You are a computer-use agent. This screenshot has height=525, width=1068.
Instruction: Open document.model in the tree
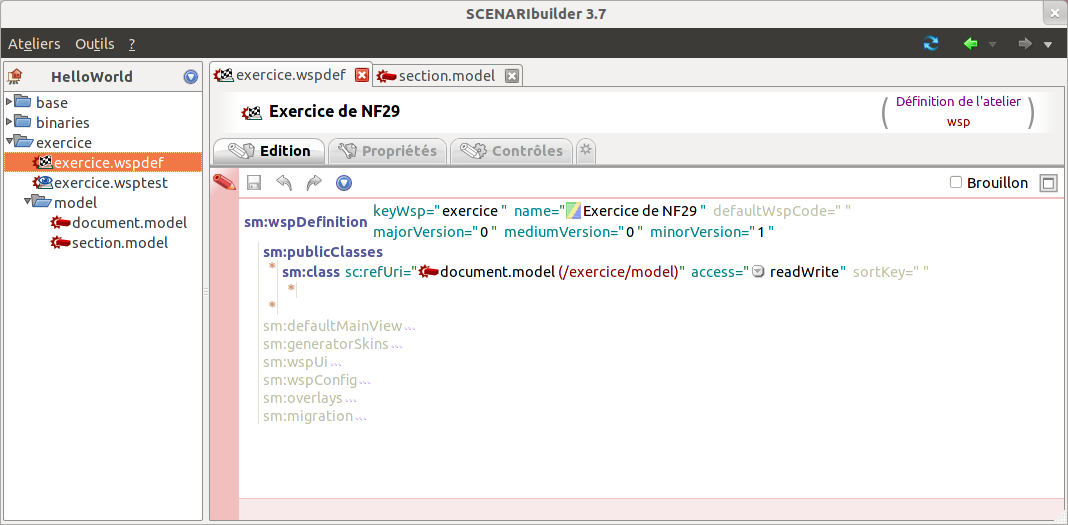(129, 222)
